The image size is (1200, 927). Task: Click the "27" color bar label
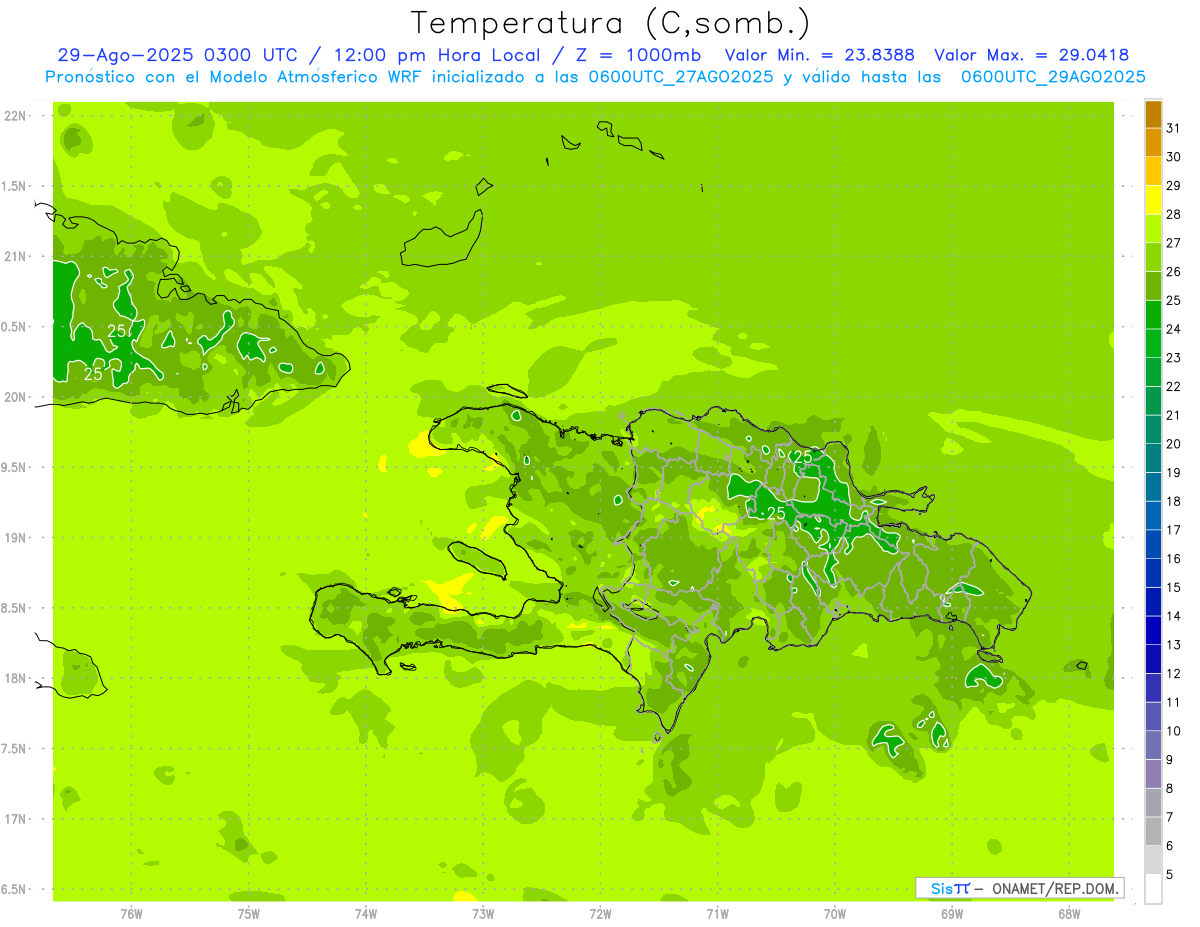tap(1173, 243)
